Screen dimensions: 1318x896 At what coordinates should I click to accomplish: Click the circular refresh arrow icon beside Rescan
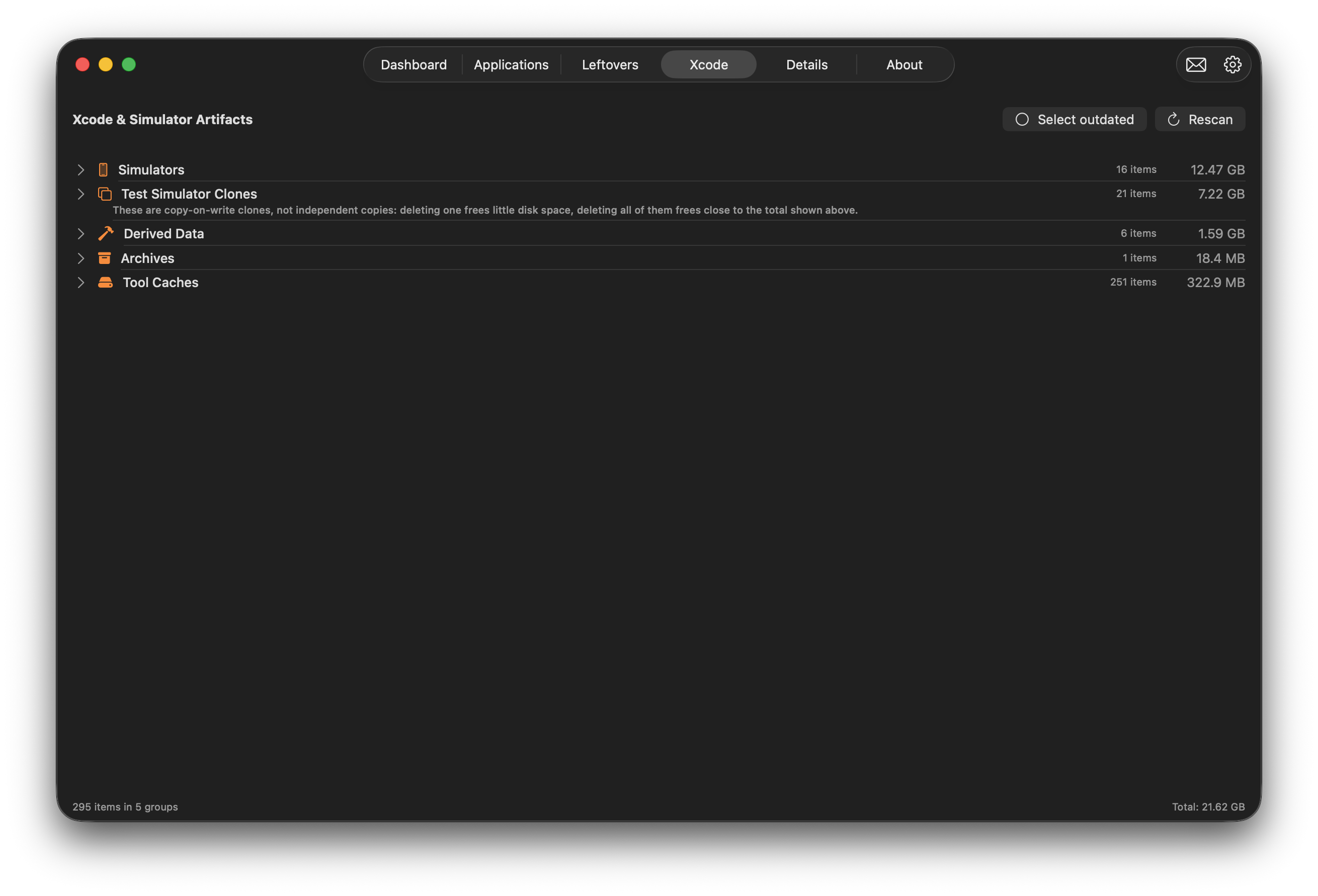[1174, 119]
